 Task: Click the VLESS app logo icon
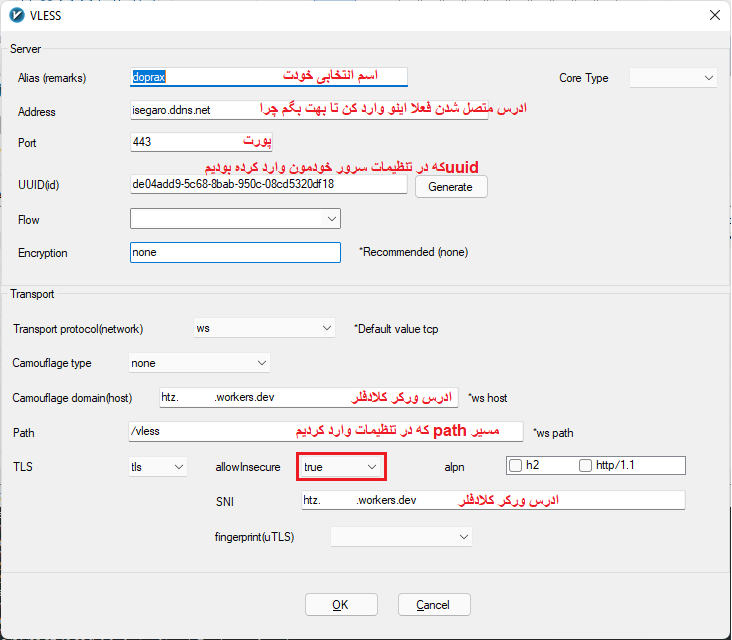(x=17, y=15)
